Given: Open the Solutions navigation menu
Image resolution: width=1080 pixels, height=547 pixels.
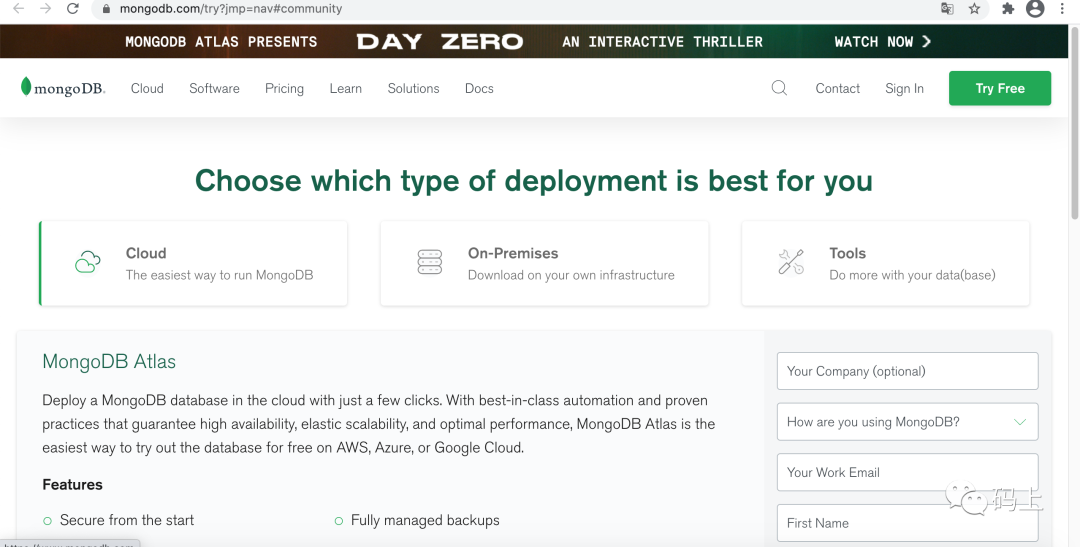Looking at the screenshot, I should point(413,88).
